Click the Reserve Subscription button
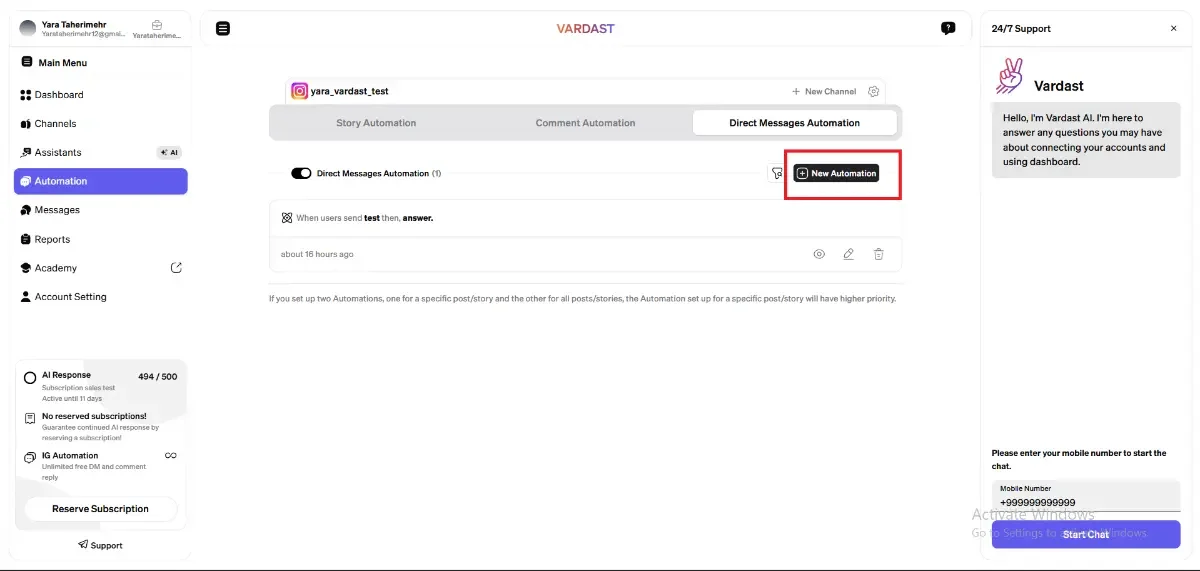The height and width of the screenshot is (571, 1200). click(100, 509)
